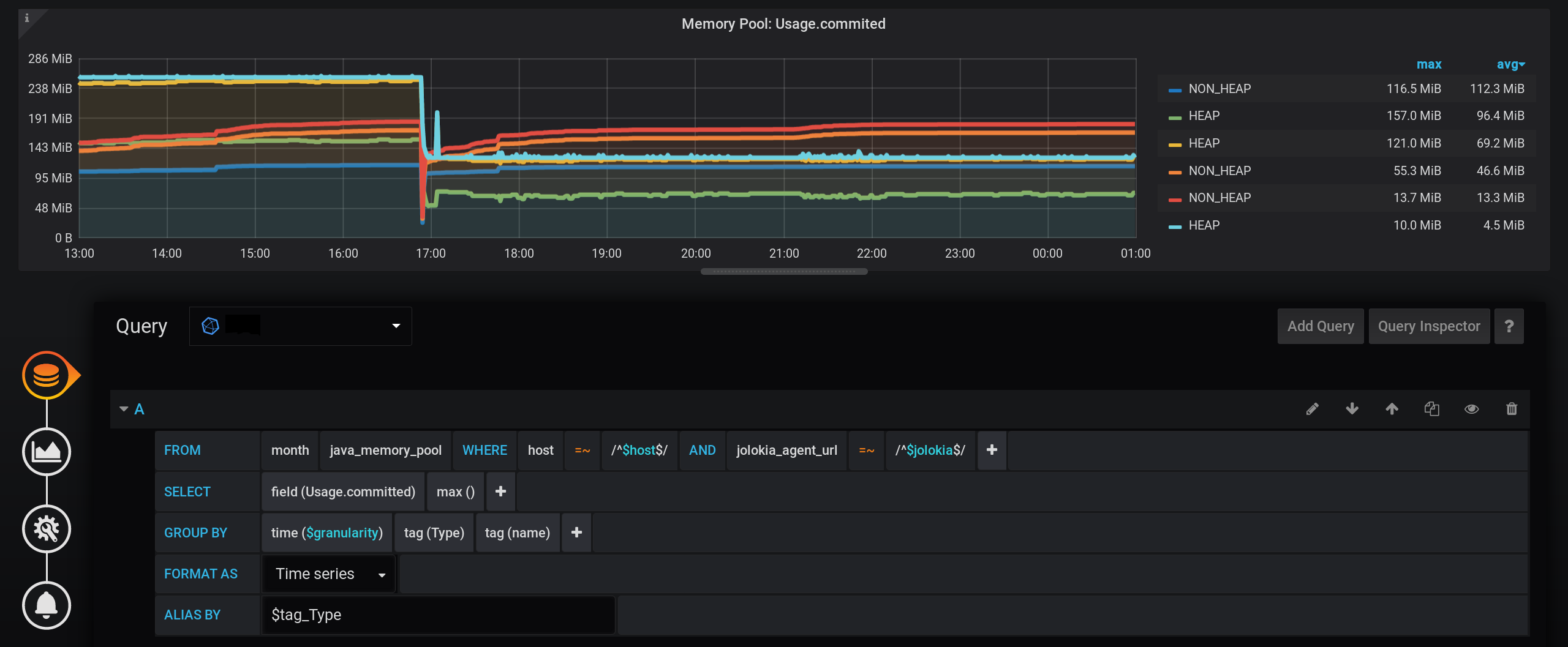Click the panel info icon

click(x=26, y=18)
